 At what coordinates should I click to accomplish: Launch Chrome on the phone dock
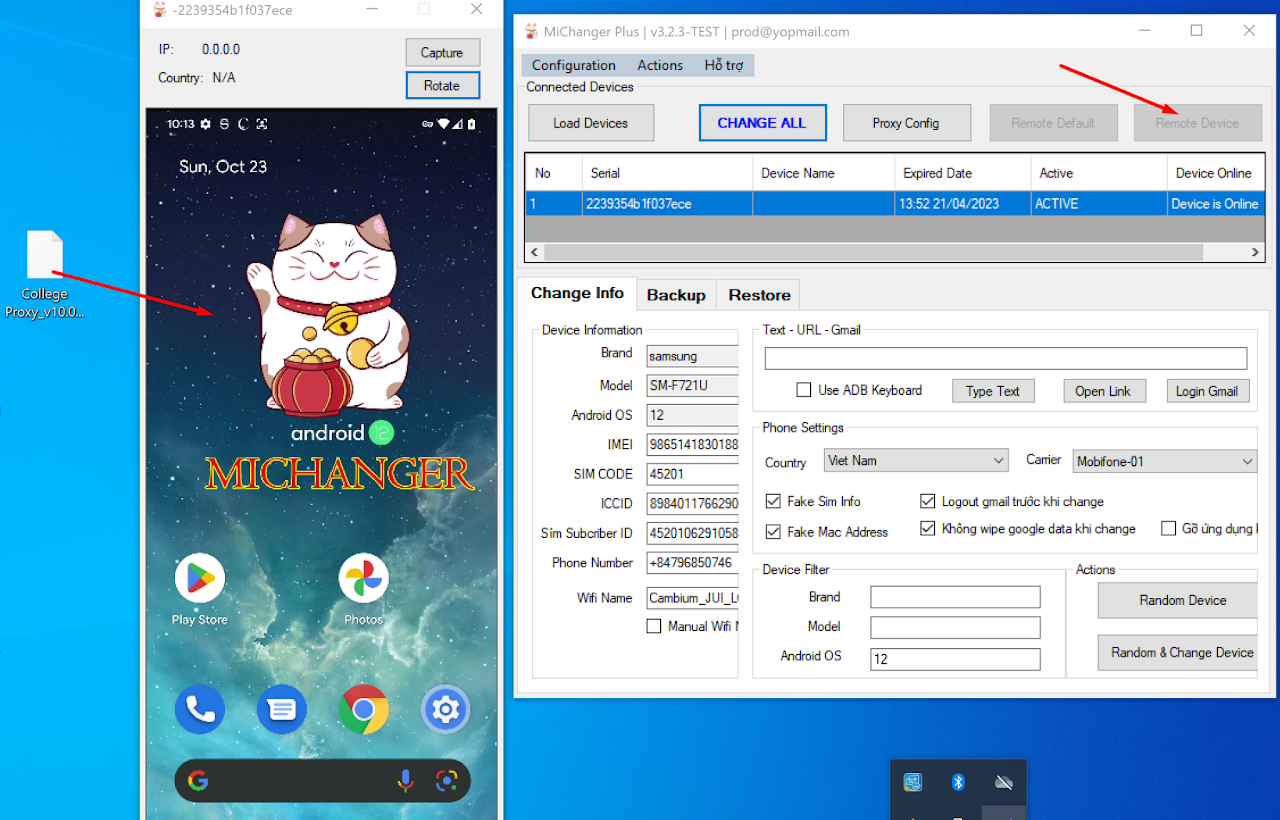(363, 710)
